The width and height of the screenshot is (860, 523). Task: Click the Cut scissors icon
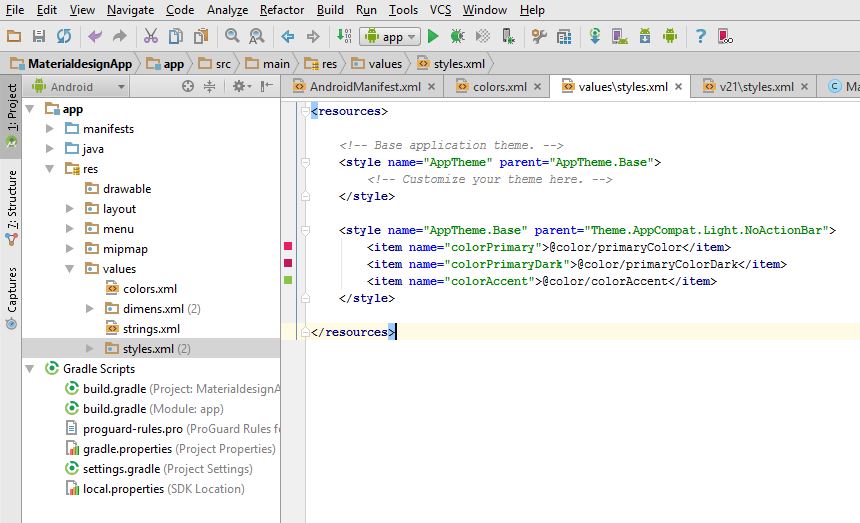pyautogui.click(x=150, y=36)
